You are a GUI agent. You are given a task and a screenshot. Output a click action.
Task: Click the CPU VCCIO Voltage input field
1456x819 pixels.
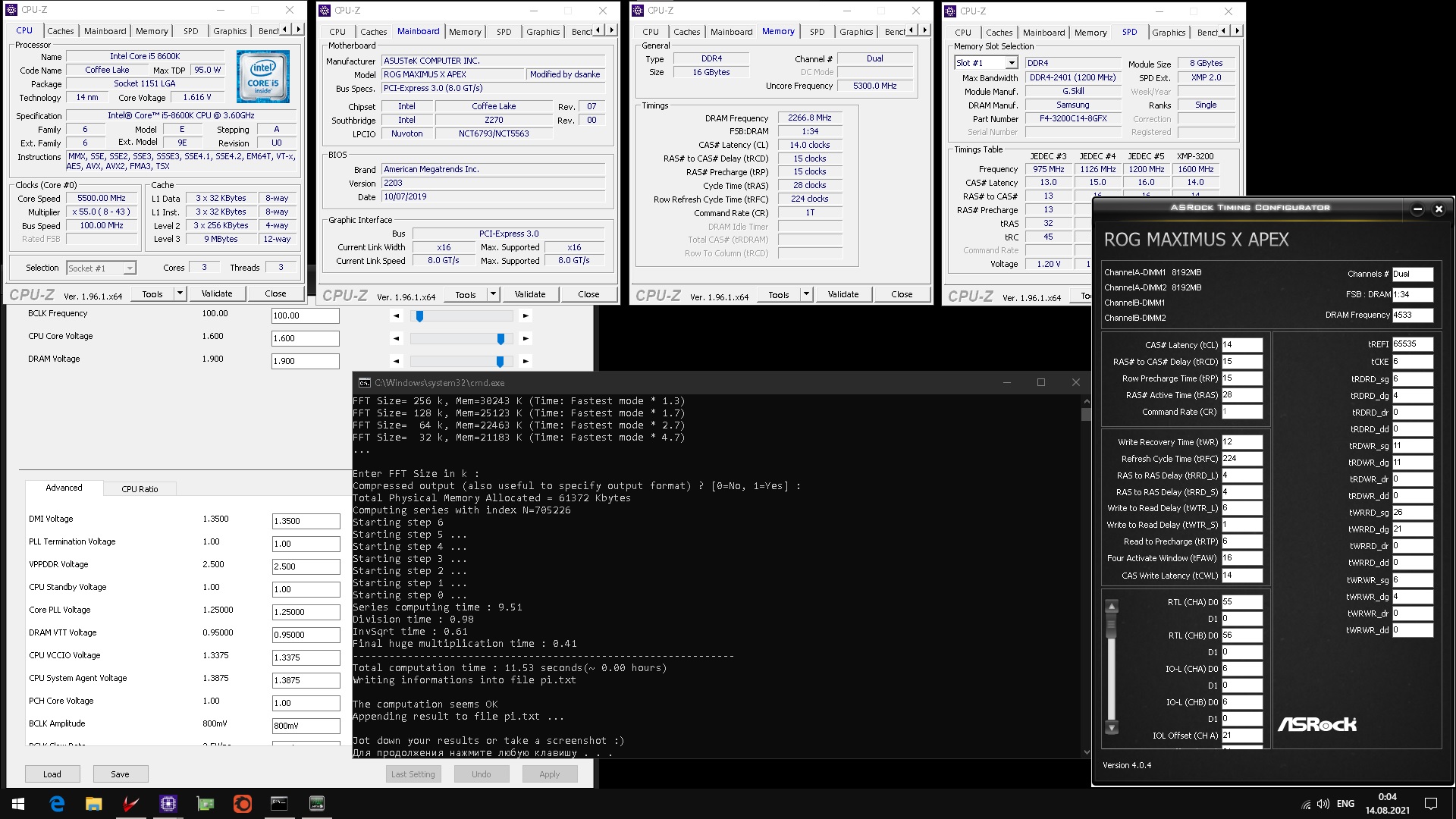coord(306,657)
